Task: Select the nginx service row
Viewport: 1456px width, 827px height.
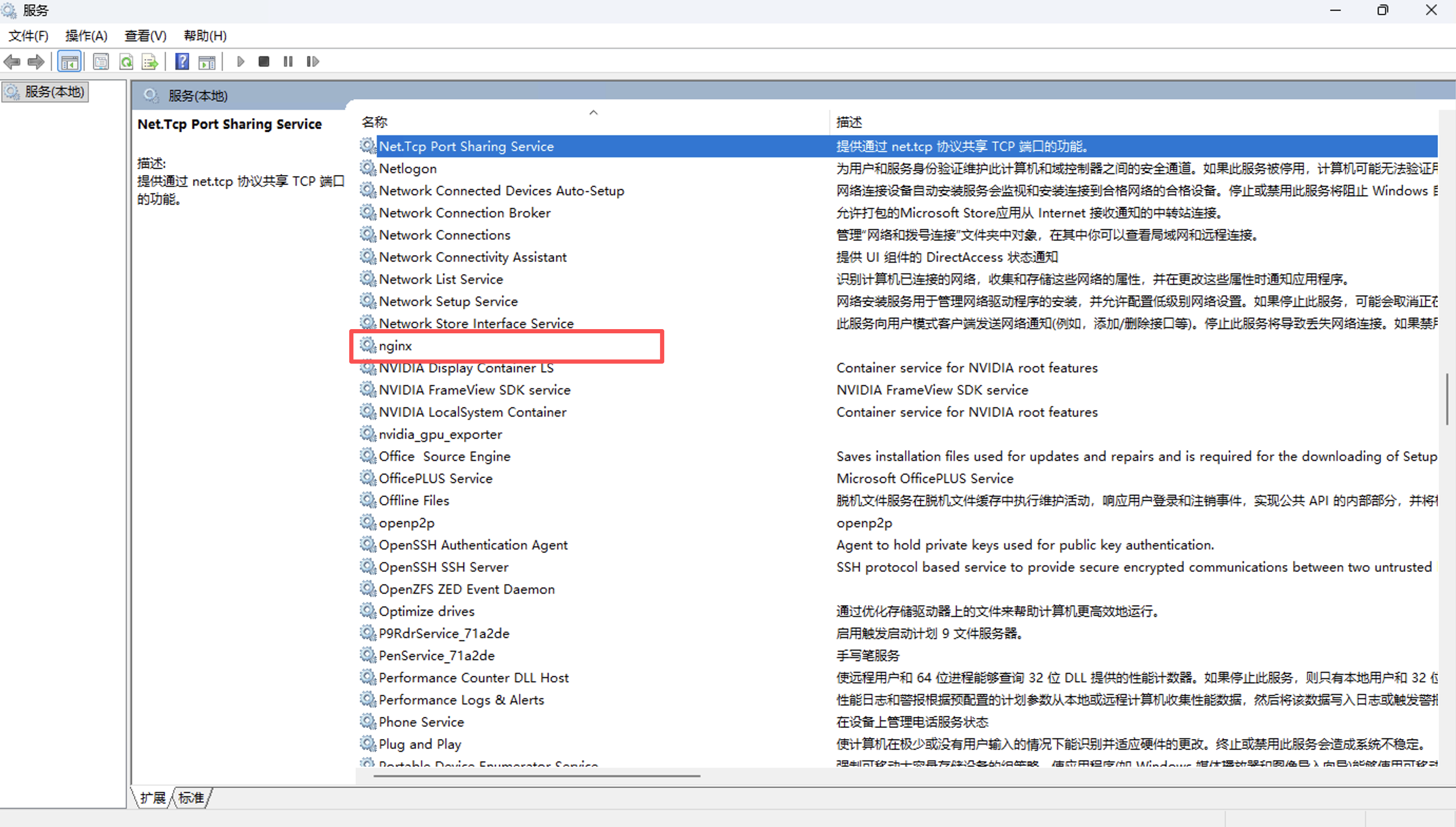Action: pos(395,345)
